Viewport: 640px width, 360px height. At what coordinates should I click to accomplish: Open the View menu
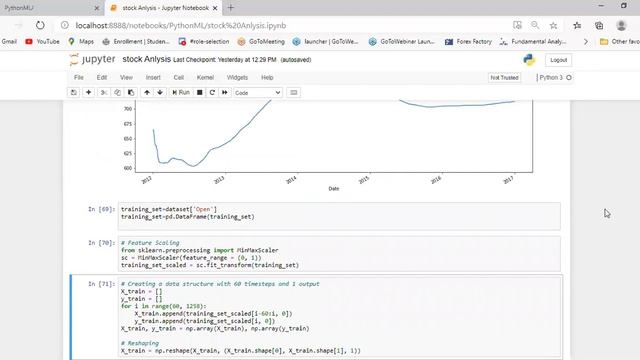pyautogui.click(x=126, y=78)
